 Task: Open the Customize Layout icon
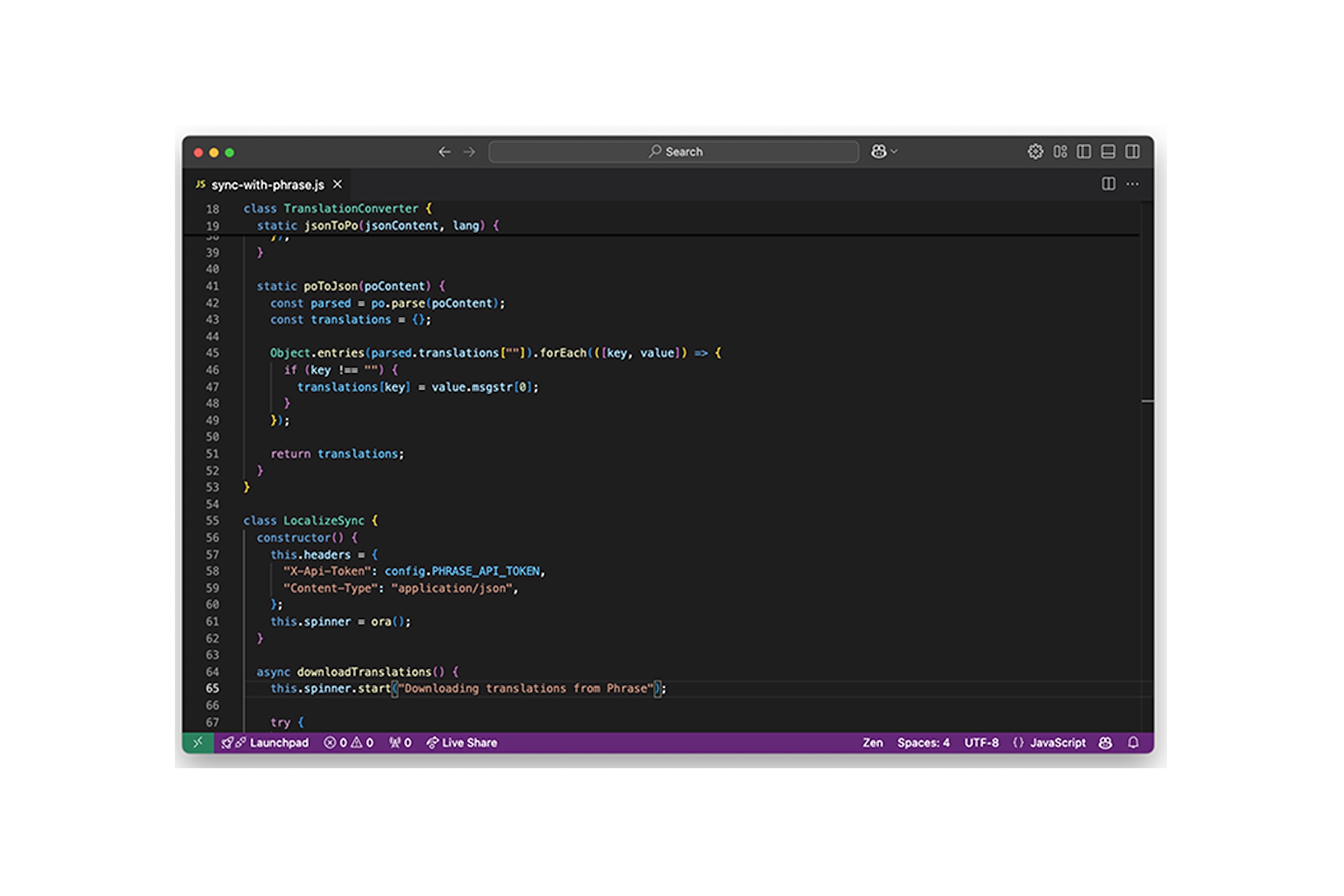point(1060,151)
